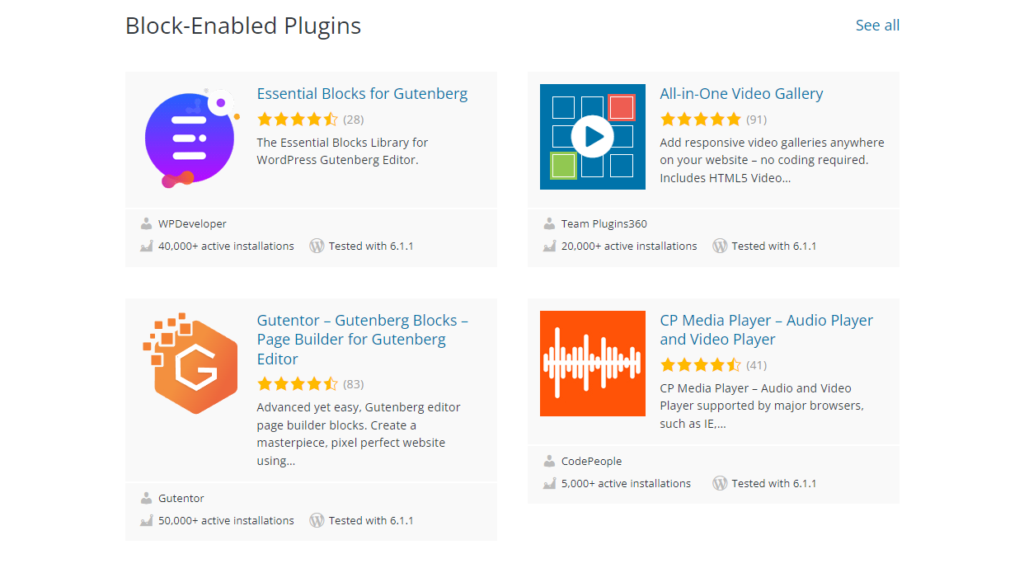Click the orange Gutentor hexagon logo

coord(190,363)
